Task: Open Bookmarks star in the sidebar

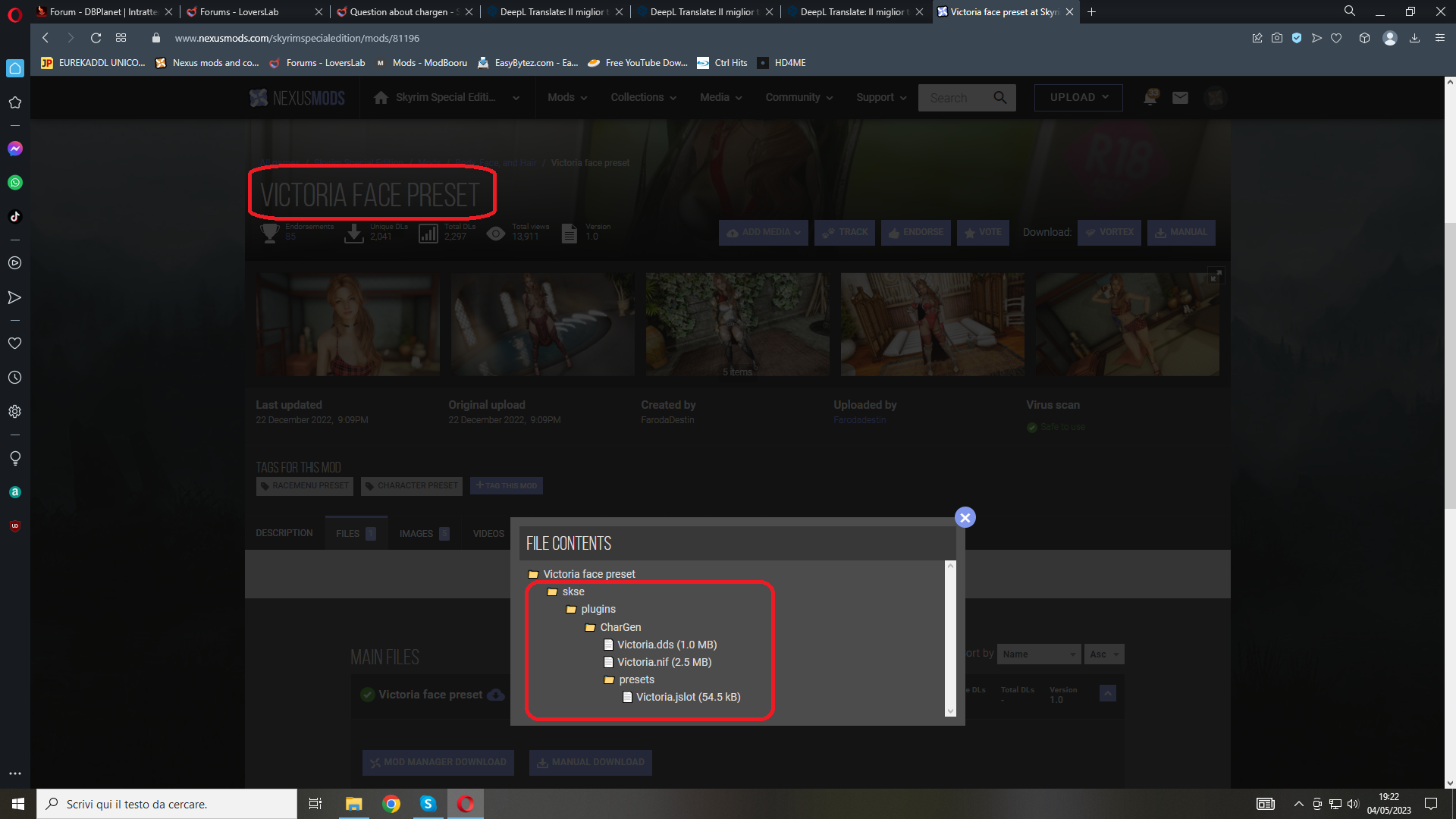Action: pyautogui.click(x=15, y=102)
